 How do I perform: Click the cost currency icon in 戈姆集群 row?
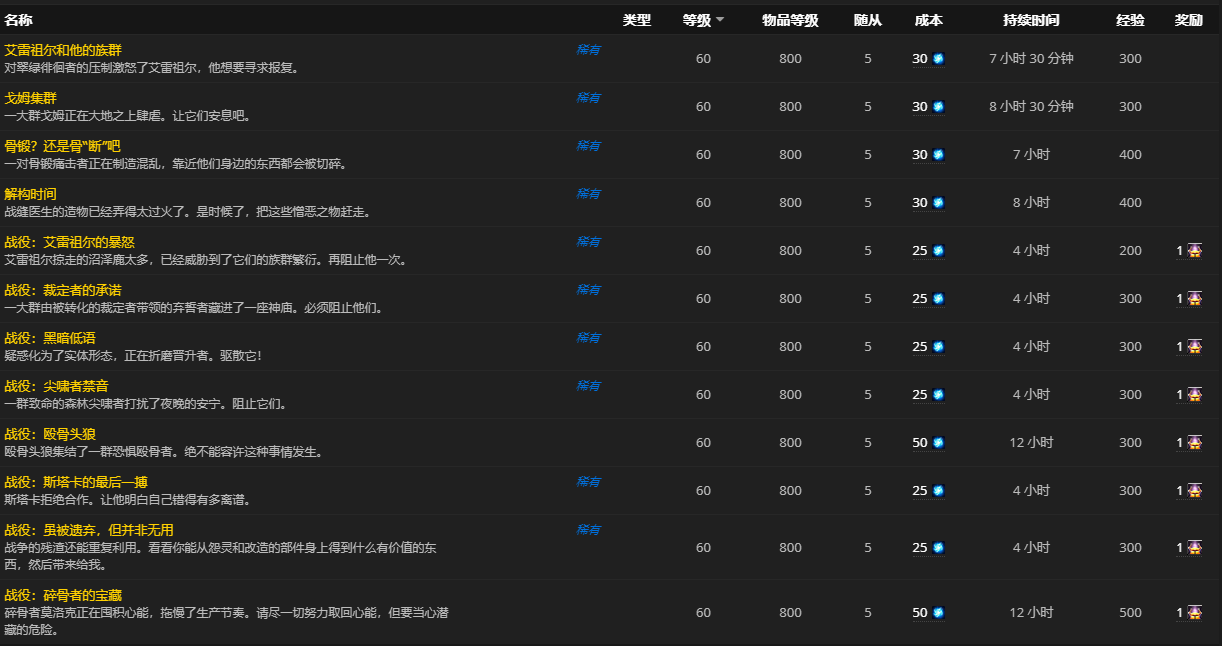938,107
